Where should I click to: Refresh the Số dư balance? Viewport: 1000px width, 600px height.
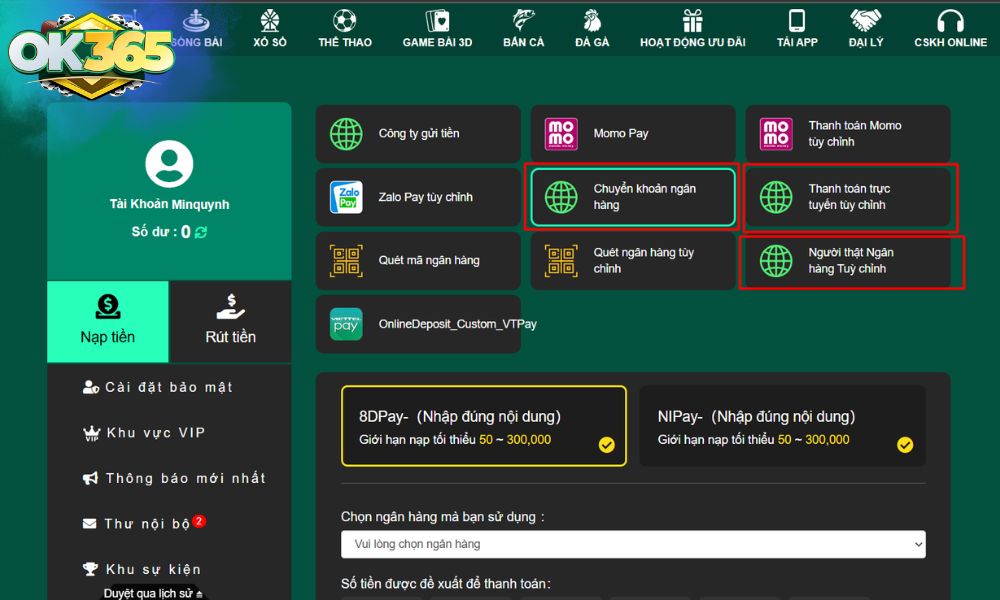coord(200,230)
